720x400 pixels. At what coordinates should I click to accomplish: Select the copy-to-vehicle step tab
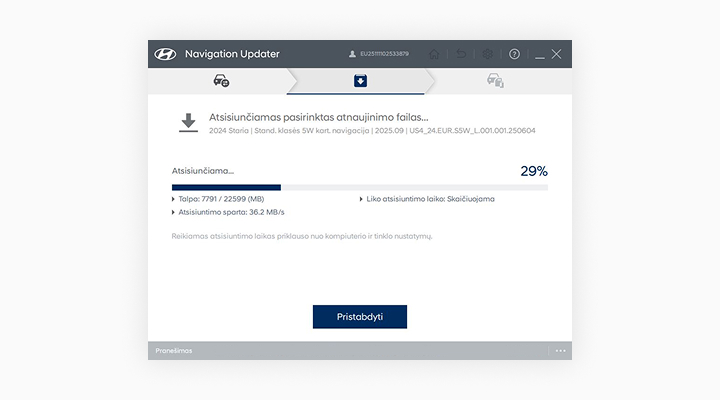click(x=495, y=81)
